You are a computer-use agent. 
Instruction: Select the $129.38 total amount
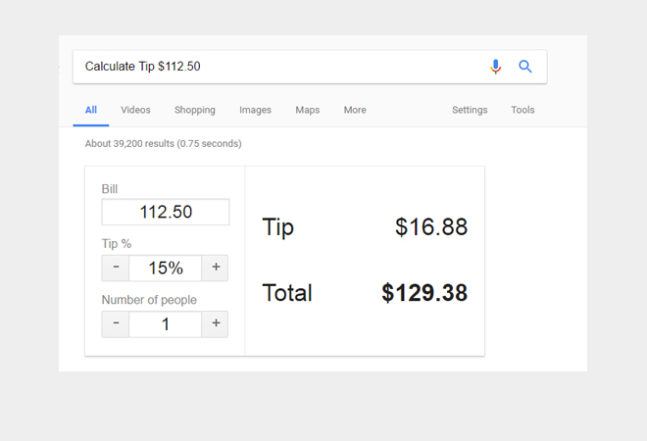(x=424, y=293)
